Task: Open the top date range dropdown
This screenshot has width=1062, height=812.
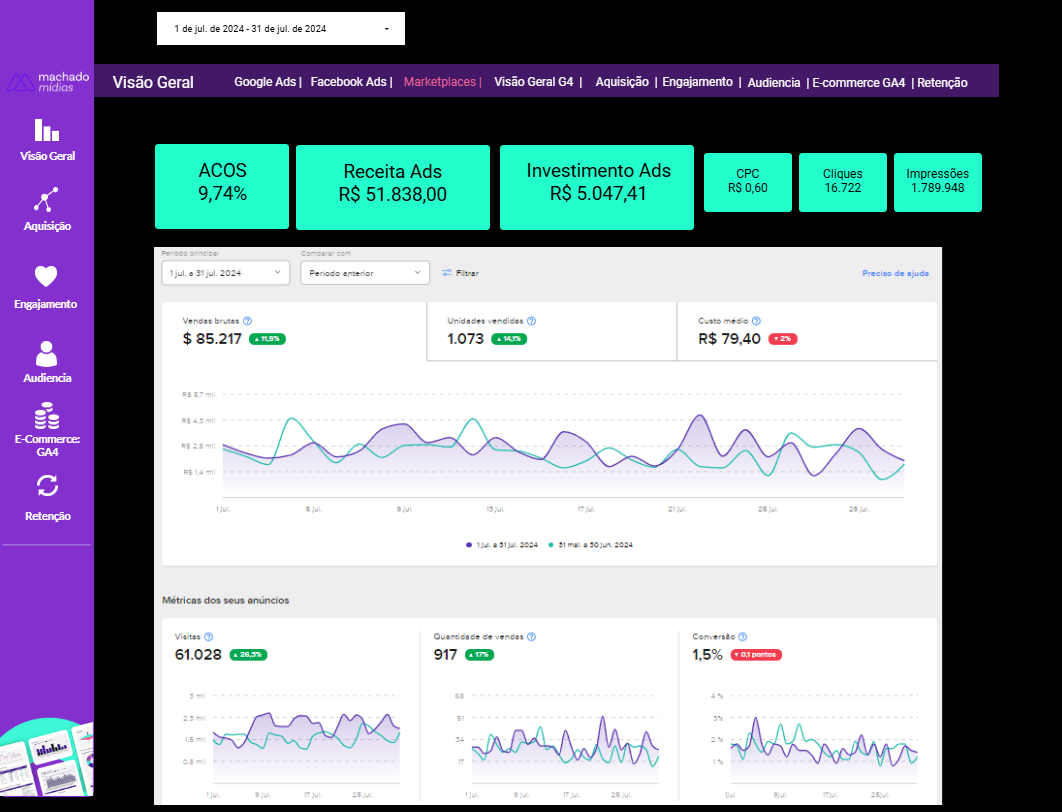Action: pyautogui.click(x=280, y=29)
